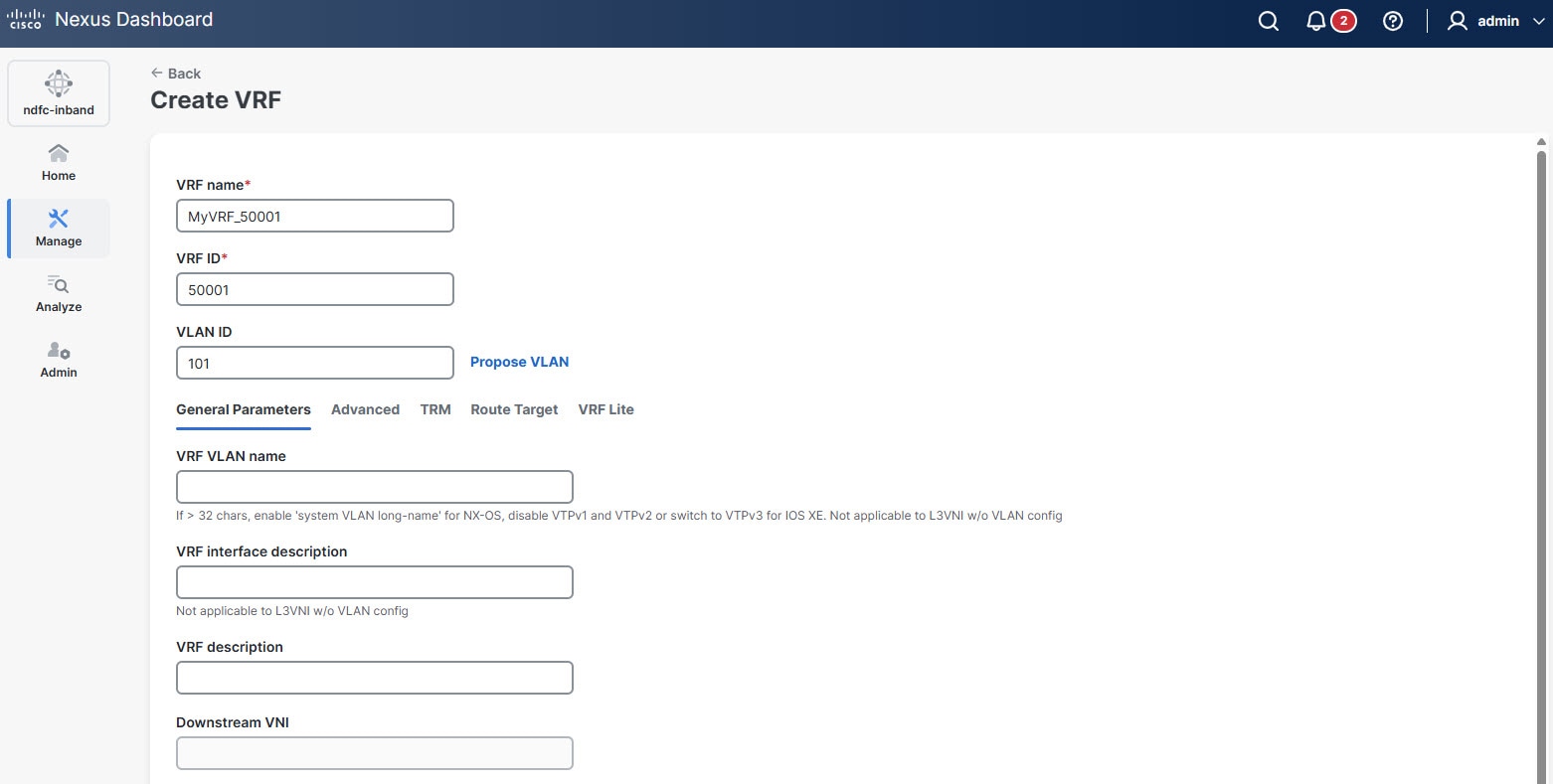1553x784 pixels.
Task: Open the Admin sidebar section
Action: coord(59,360)
